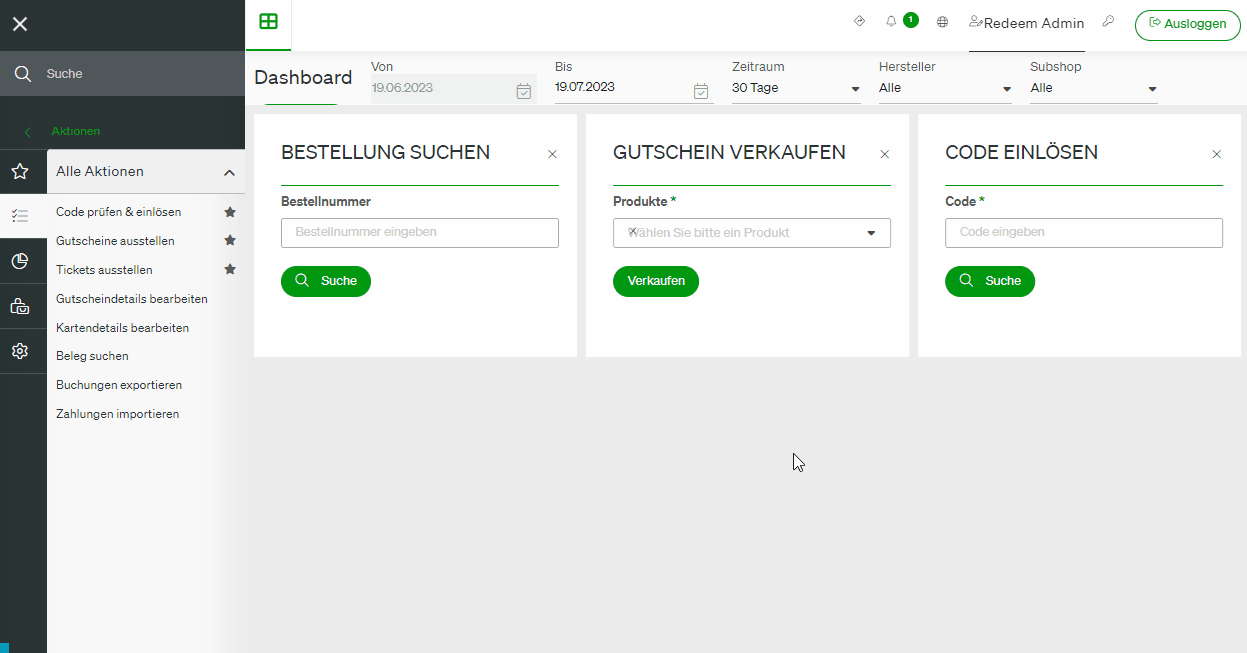Viewport: 1247px width, 653px height.
Task: Open the Hersteller dropdown
Action: (945, 88)
